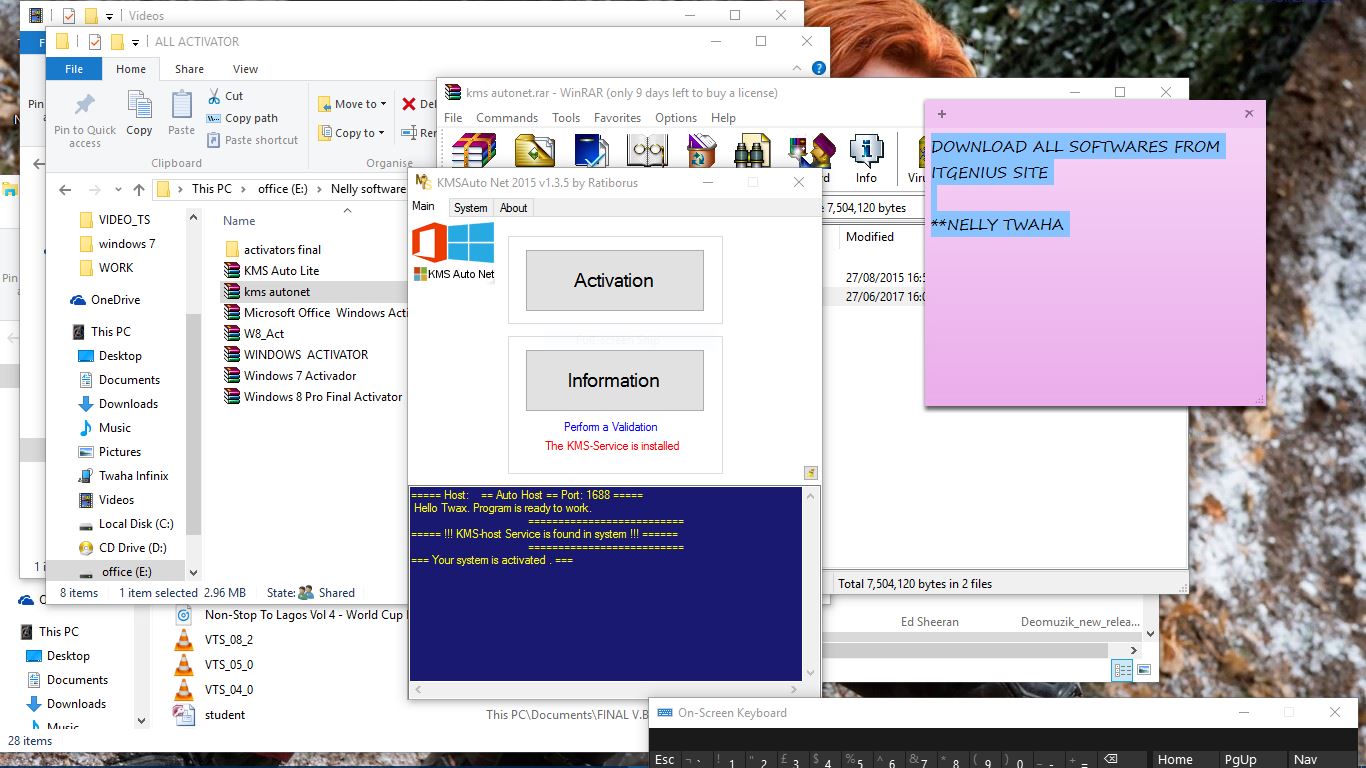Launch the WinRAR Wizard icon
This screenshot has width=1366, height=768.
(810, 150)
